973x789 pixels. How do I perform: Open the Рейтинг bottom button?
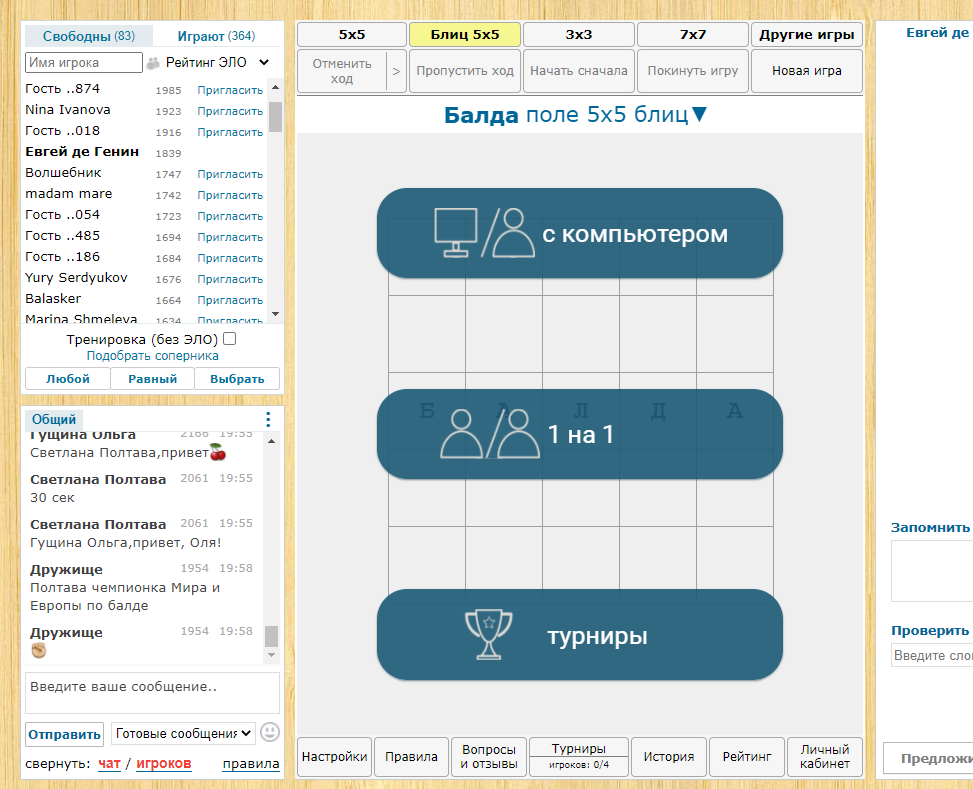pos(747,757)
